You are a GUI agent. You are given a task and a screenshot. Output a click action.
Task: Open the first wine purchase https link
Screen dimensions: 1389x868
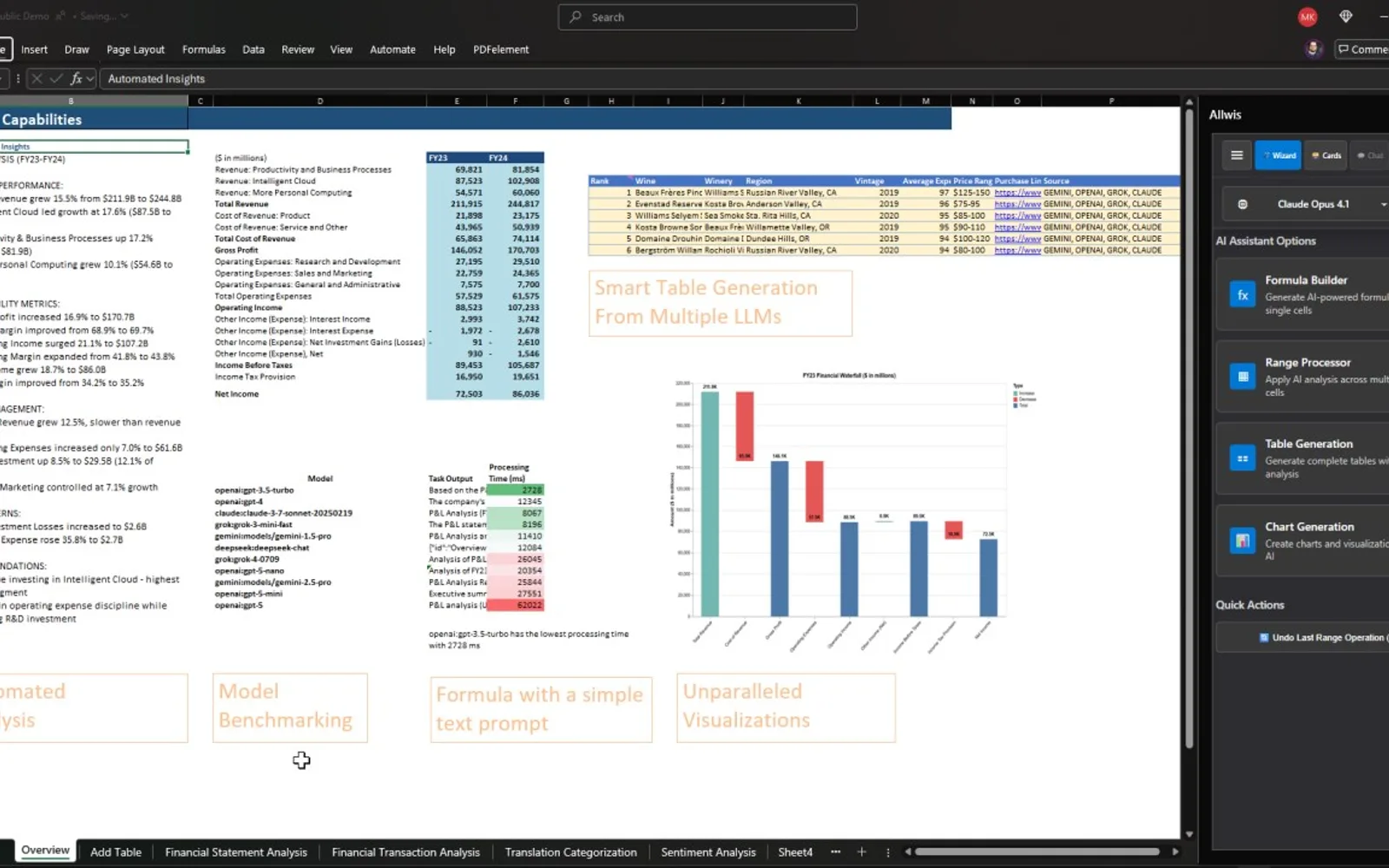click(x=1017, y=193)
